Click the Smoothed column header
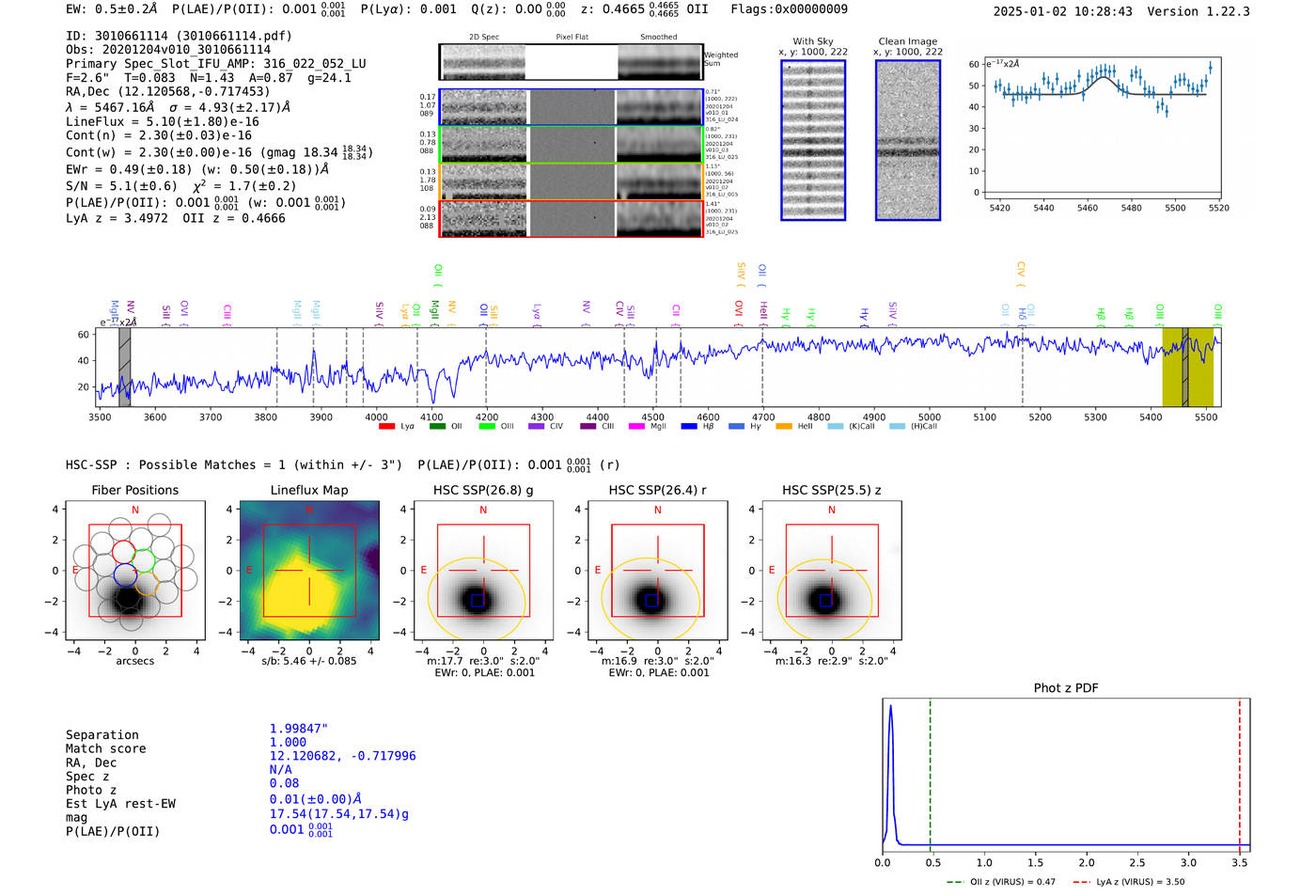The height and width of the screenshot is (896, 1316). [x=658, y=38]
